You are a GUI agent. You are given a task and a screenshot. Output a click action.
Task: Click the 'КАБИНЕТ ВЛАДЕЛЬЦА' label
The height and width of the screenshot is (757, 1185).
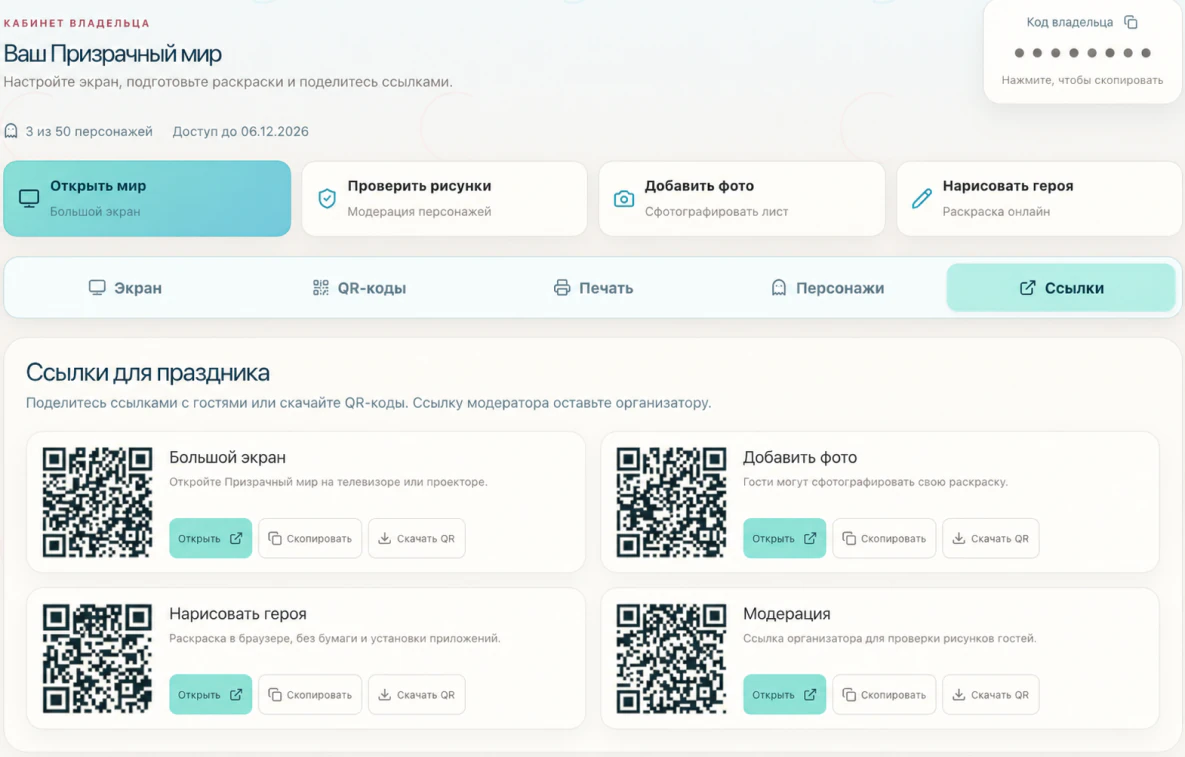click(76, 23)
